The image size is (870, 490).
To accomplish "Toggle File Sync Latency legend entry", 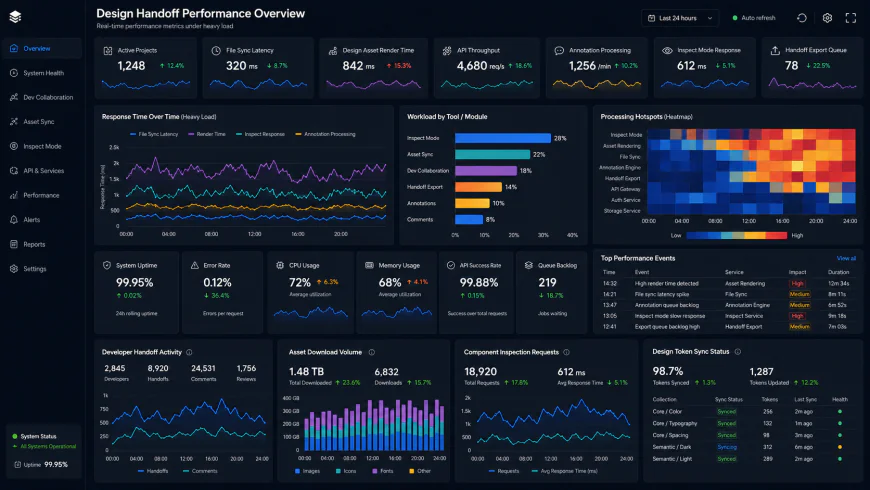I will [154, 134].
